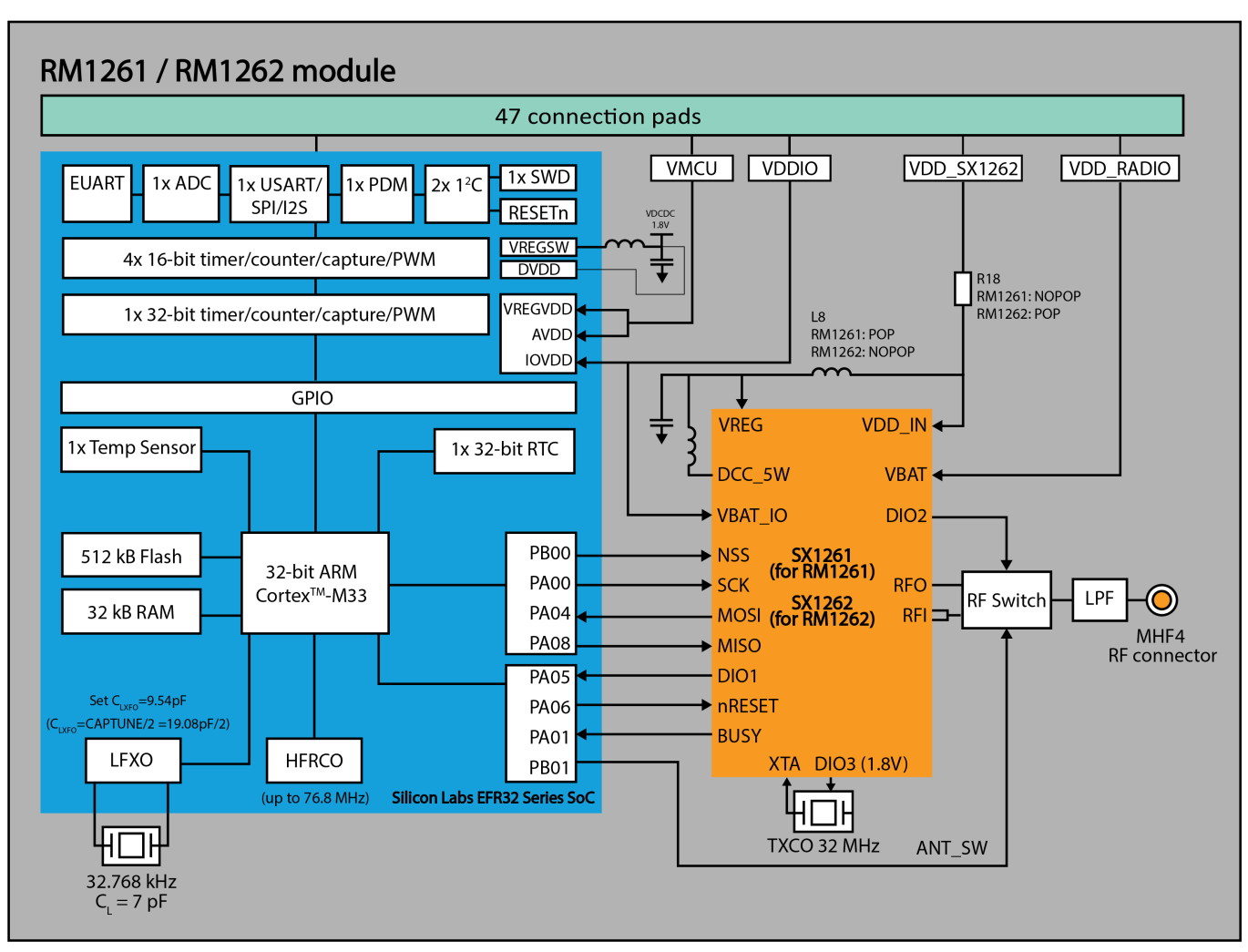Click the AVDD label

(x=552, y=334)
